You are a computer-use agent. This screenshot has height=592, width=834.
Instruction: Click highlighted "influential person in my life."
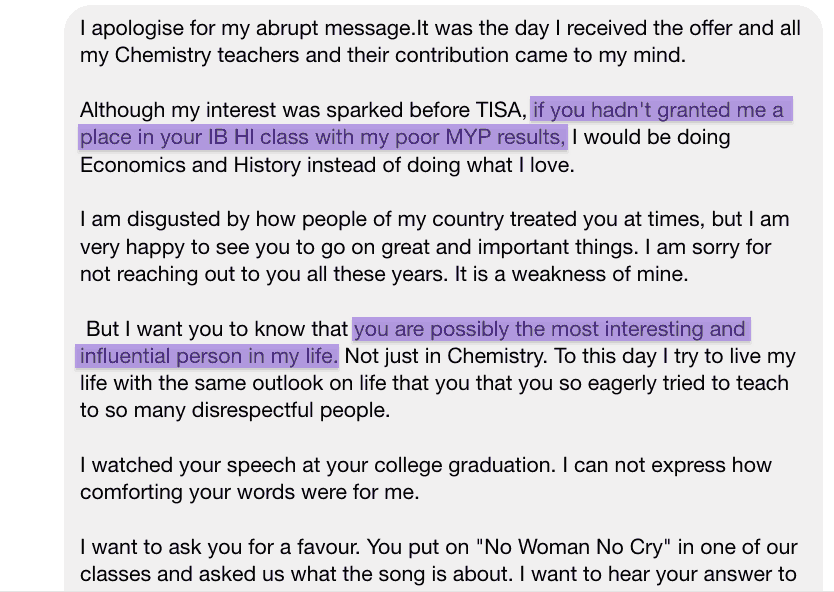[209, 356]
